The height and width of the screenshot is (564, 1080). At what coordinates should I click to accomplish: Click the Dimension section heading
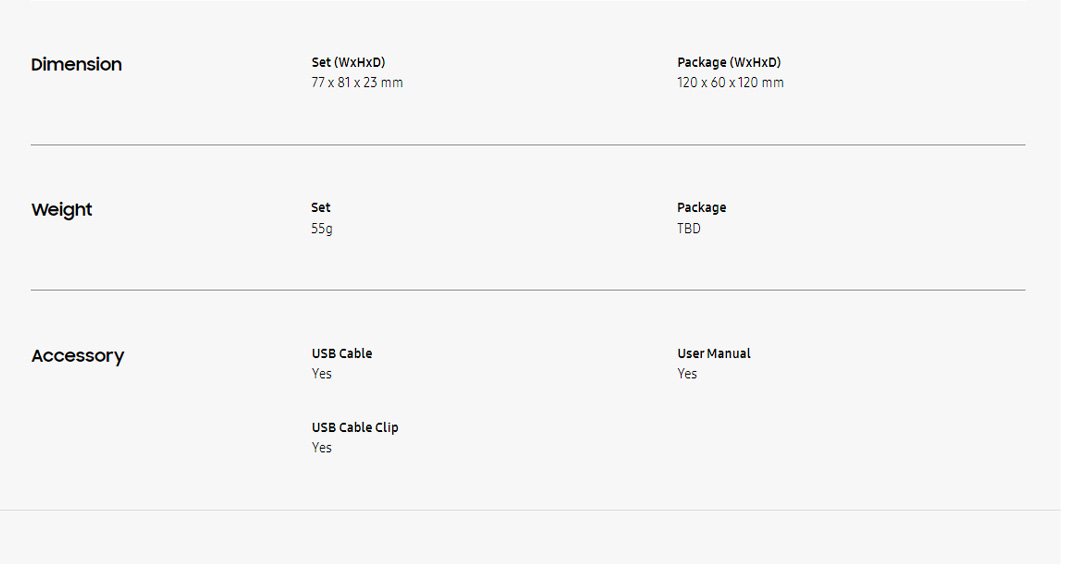(76, 65)
